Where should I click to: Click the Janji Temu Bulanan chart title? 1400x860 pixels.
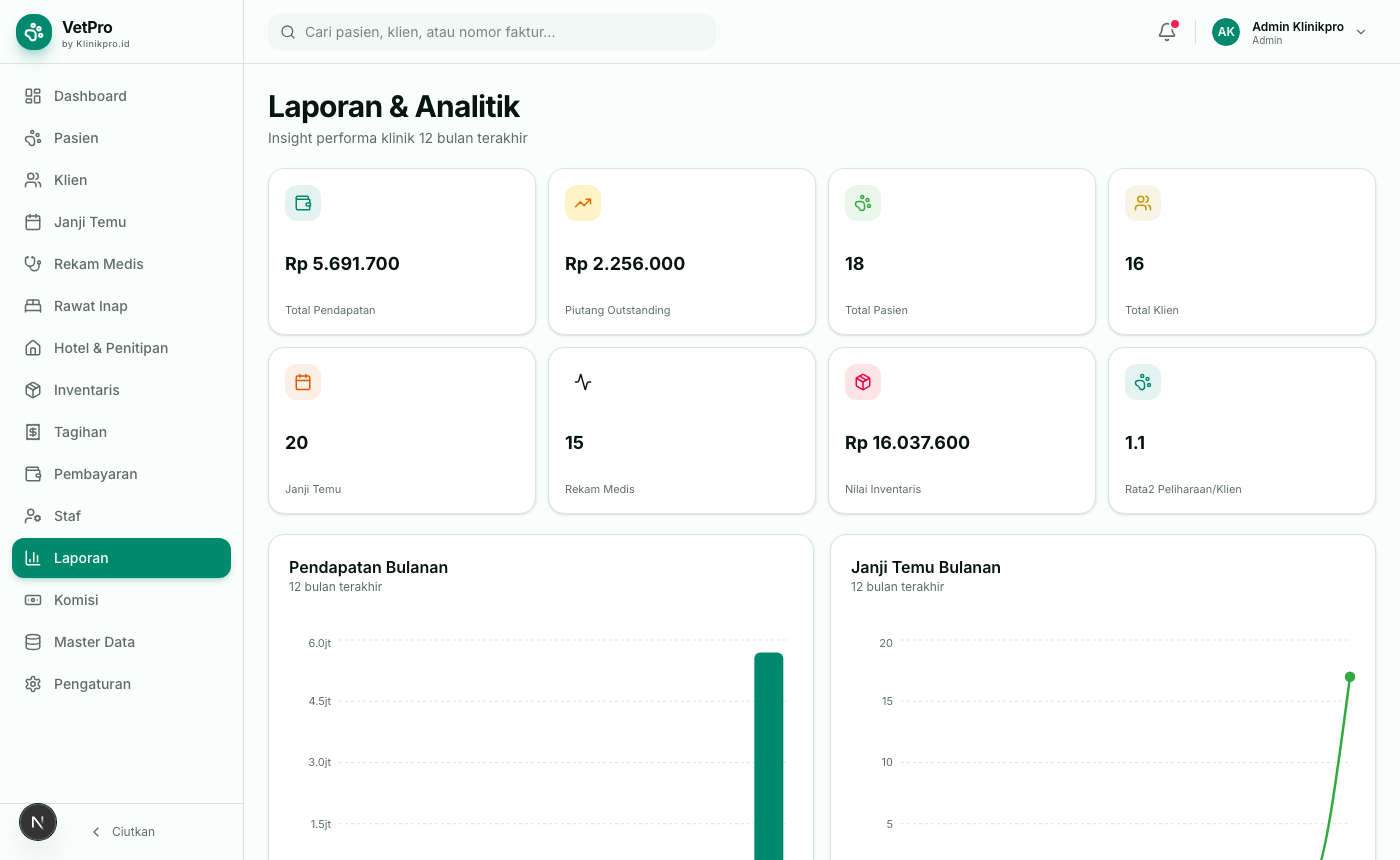click(926, 567)
